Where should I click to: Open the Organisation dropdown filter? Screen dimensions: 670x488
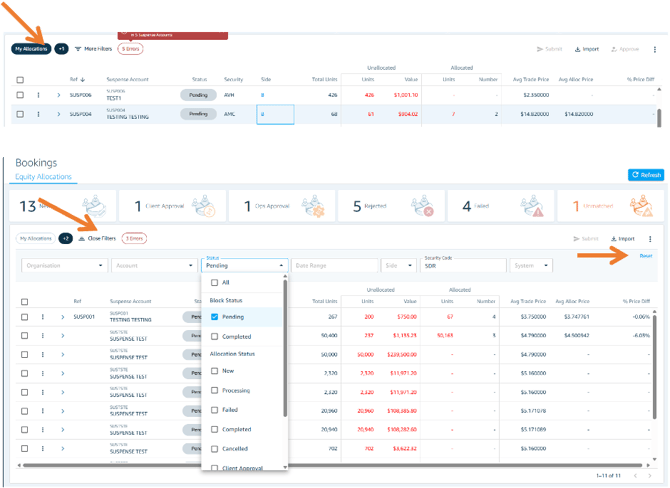[x=64, y=266]
